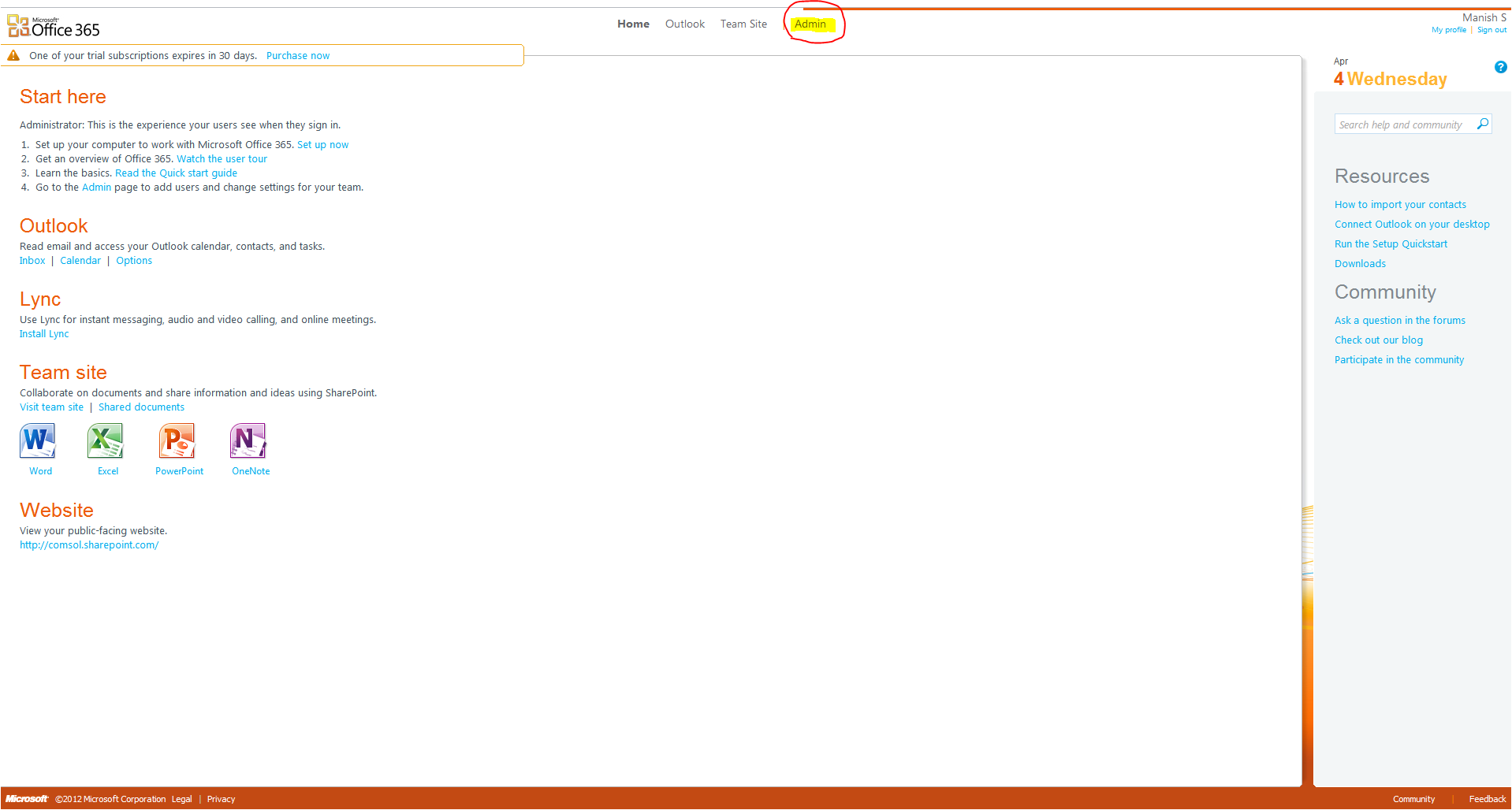Launch Excel from its icon
This screenshot has width=1512, height=810.
coord(106,440)
